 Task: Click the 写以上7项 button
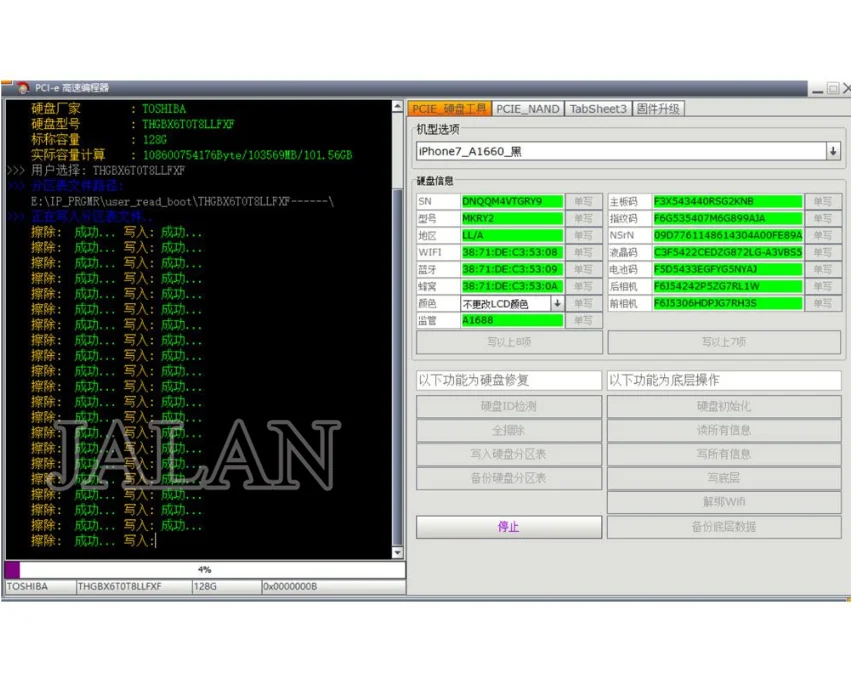pos(724,342)
